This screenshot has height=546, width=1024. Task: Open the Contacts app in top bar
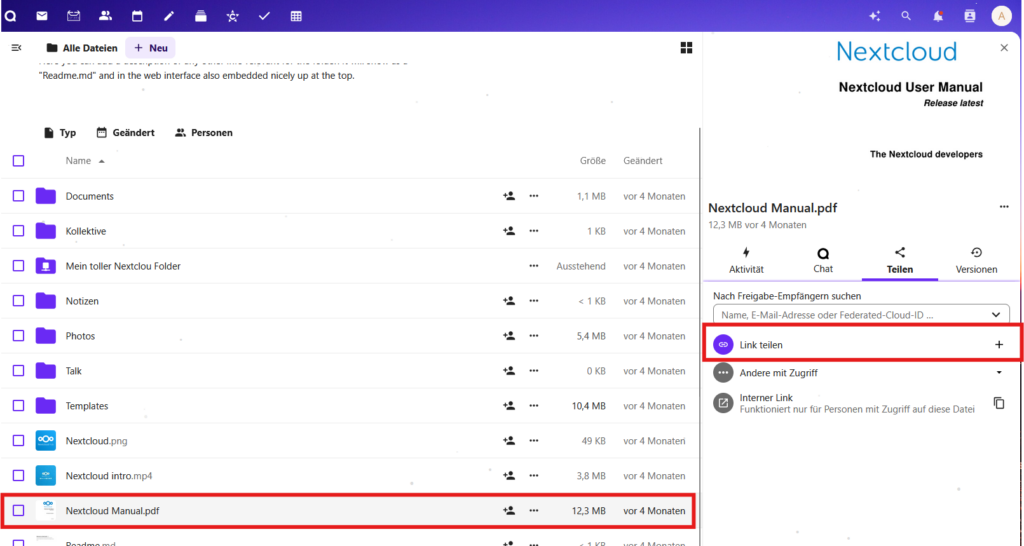tap(105, 16)
